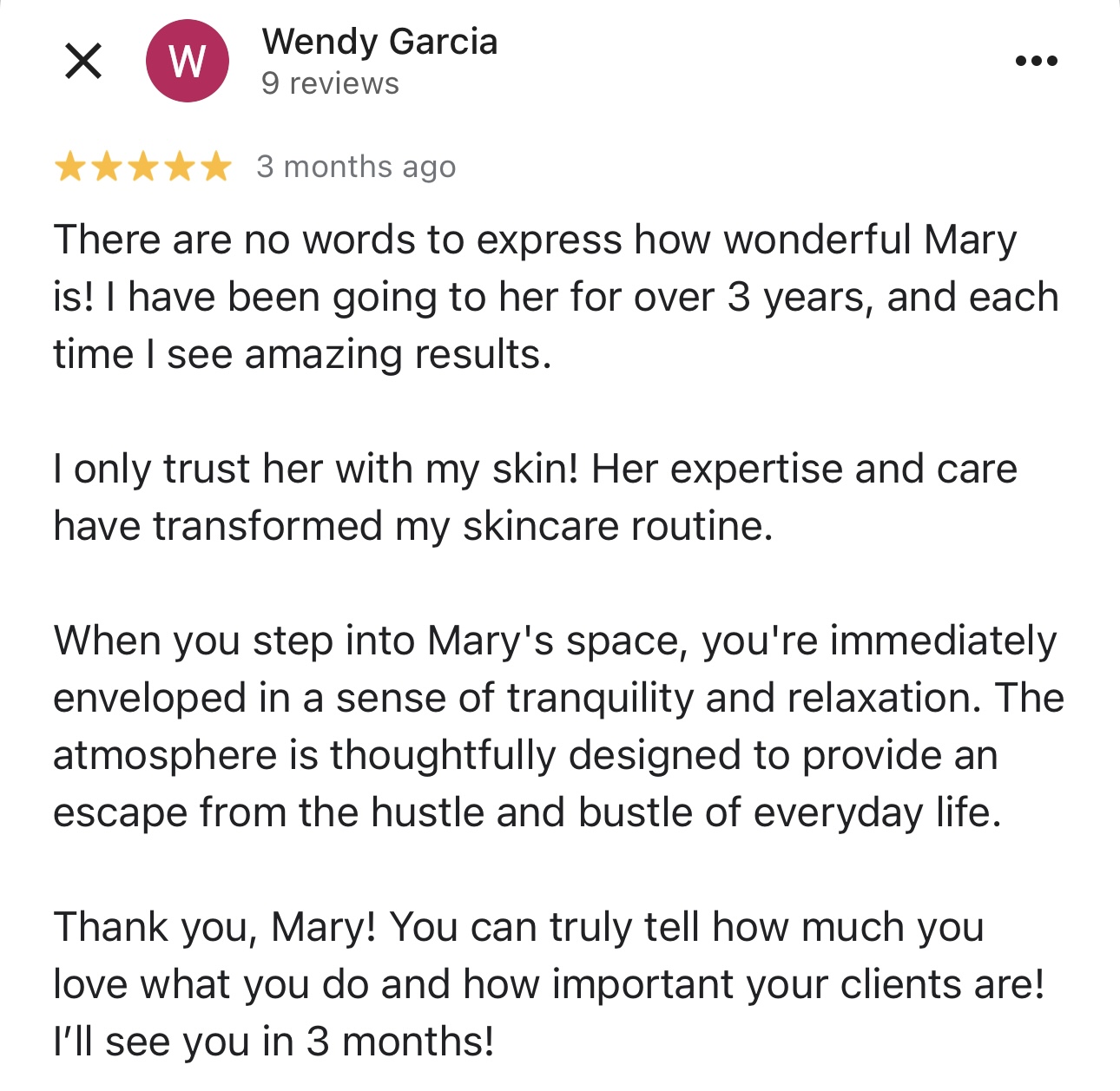Open Wendy Garcia's profile name
This screenshot has width=1120, height=1091.
click(379, 42)
